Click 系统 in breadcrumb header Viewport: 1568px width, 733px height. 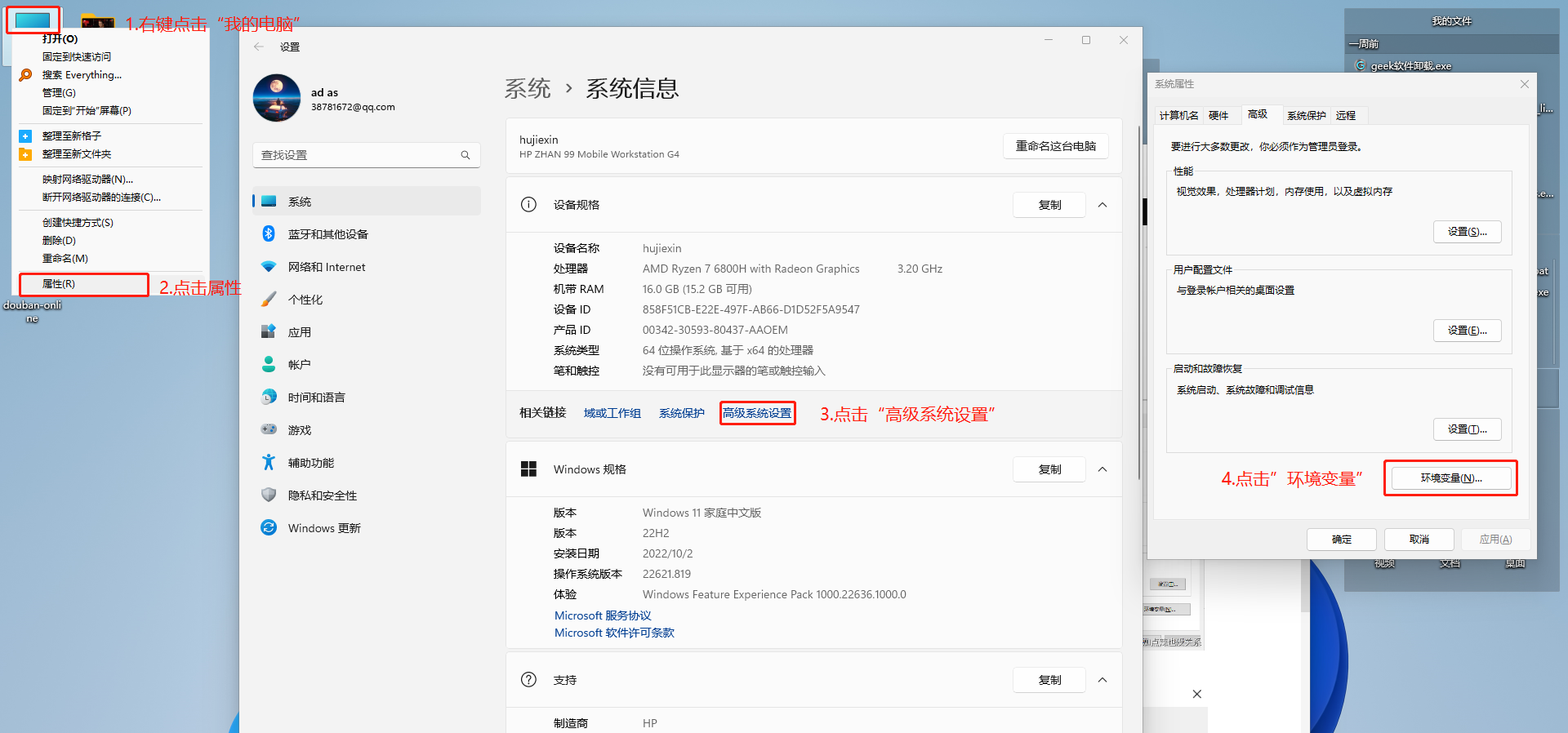pos(528,88)
